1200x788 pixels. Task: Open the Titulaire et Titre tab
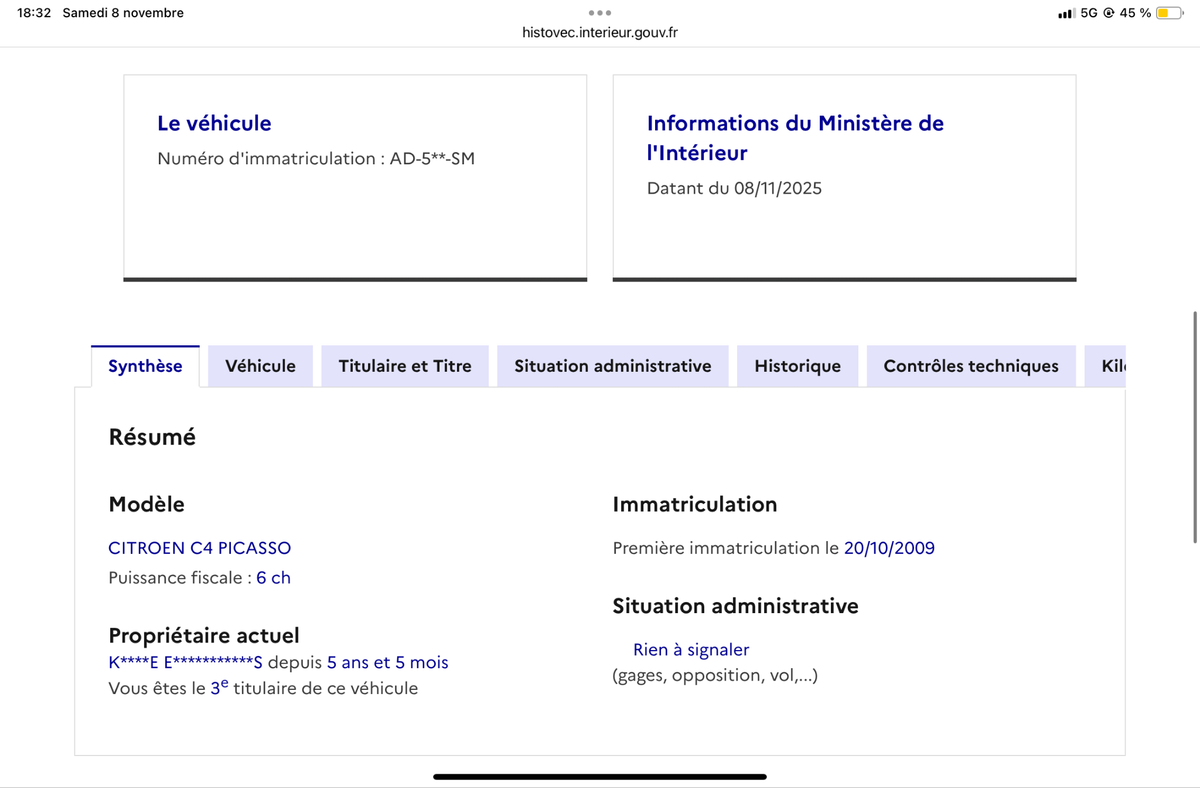pyautogui.click(x=404, y=366)
